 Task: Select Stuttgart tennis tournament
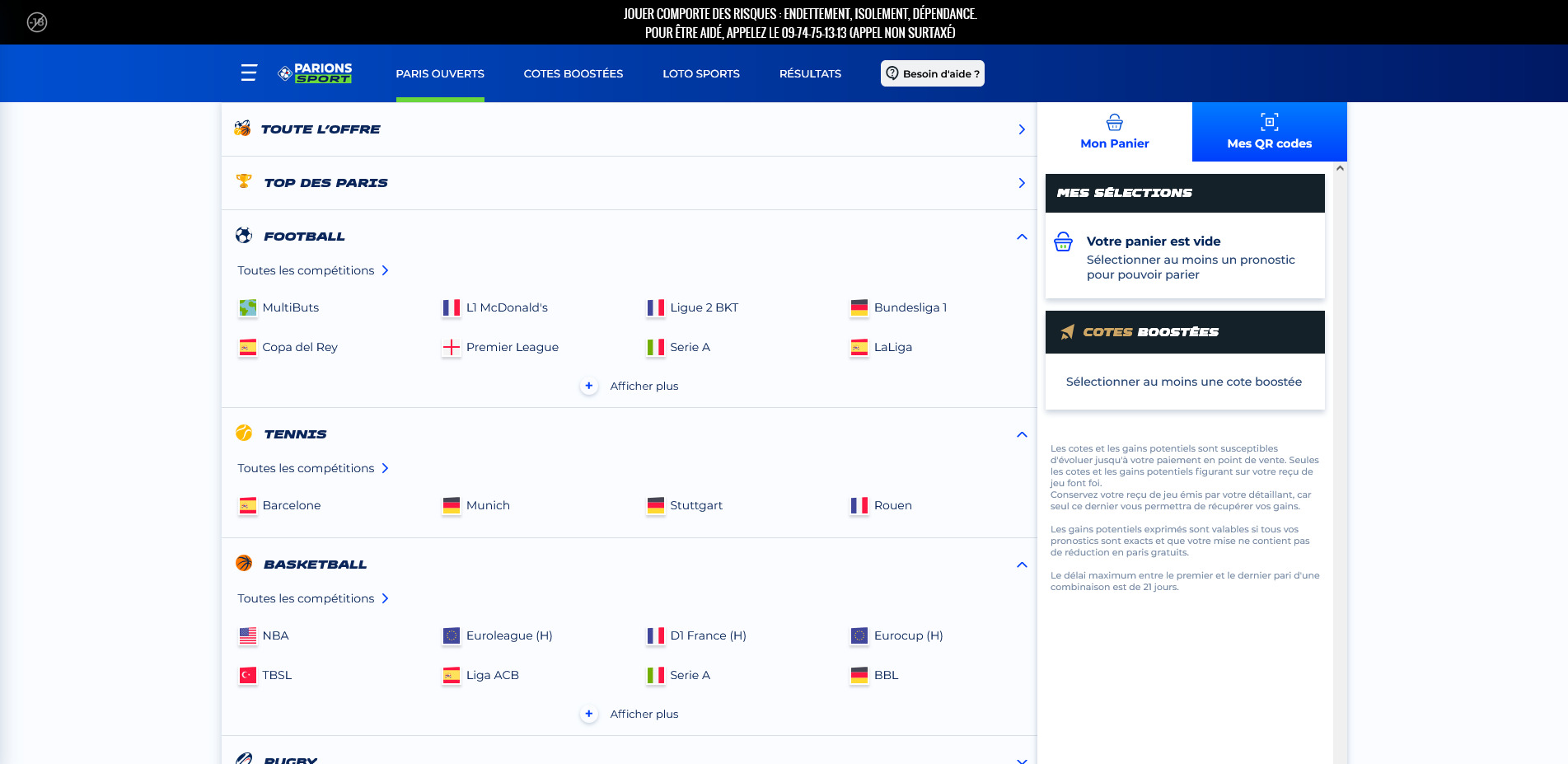coord(685,505)
